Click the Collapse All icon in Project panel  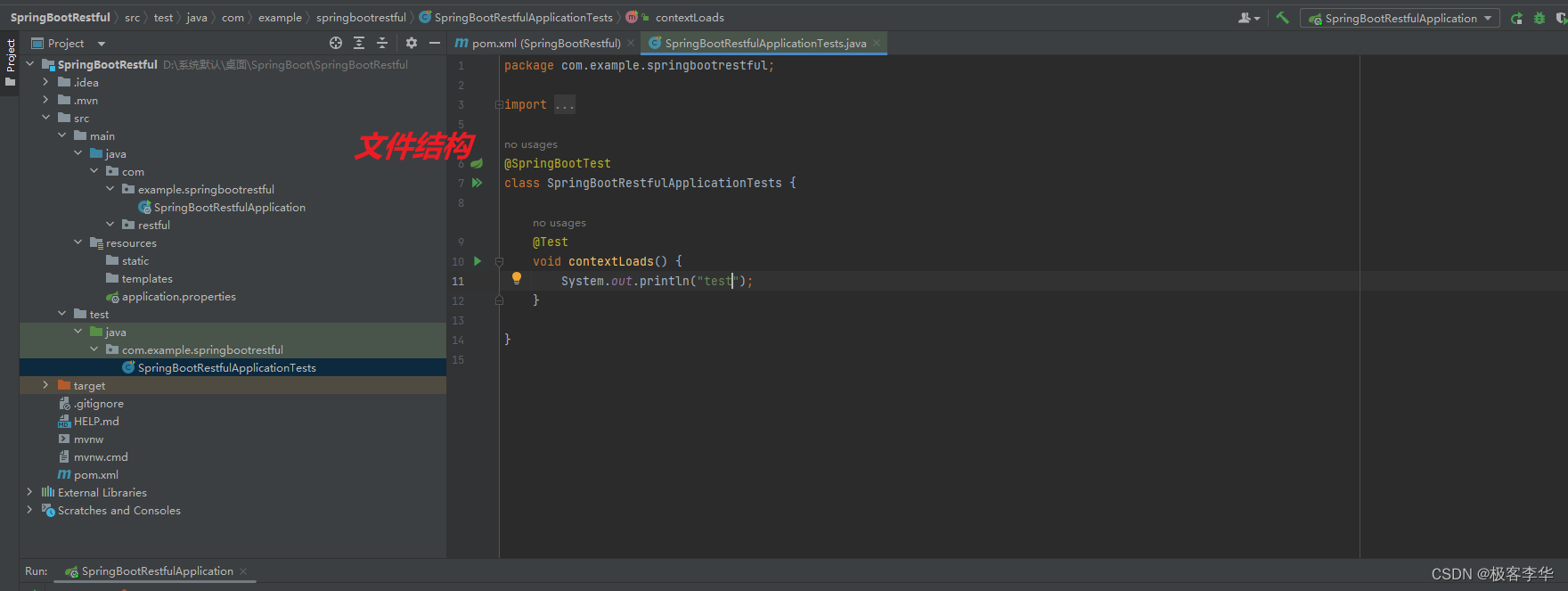382,43
